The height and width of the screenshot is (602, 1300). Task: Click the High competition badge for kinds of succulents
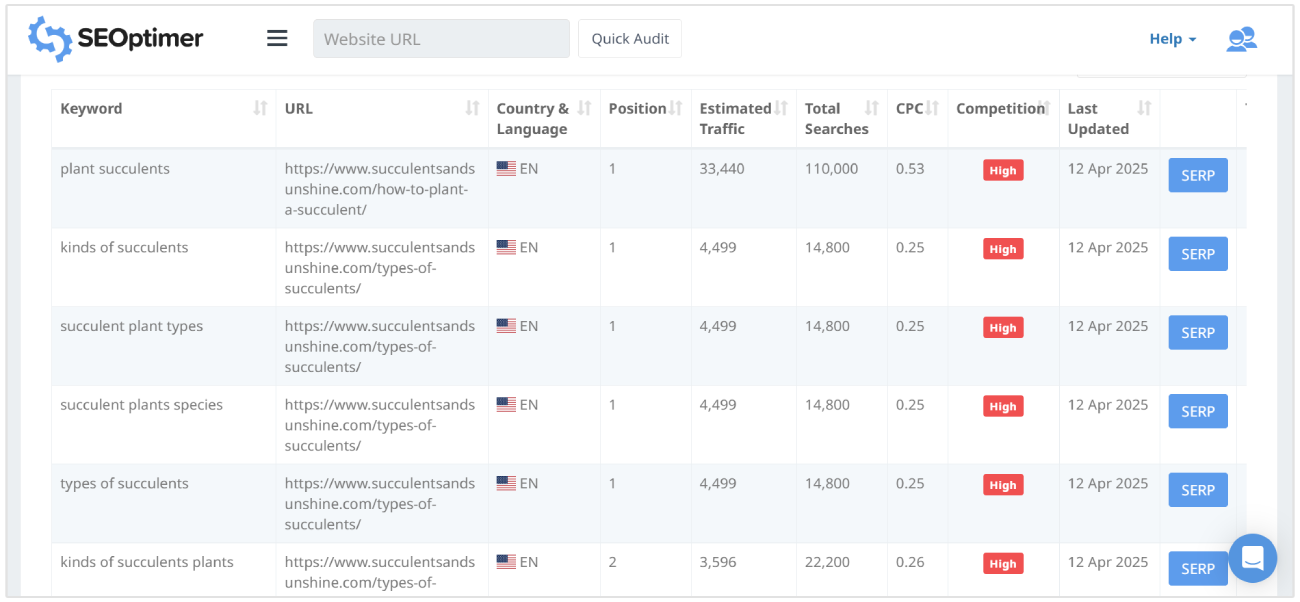(x=1002, y=248)
